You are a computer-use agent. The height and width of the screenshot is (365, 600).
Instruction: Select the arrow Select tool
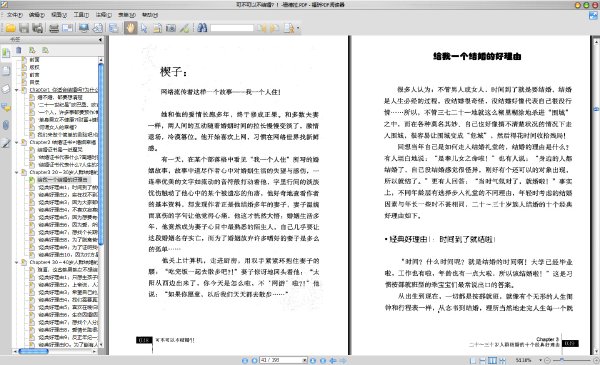tap(144, 28)
